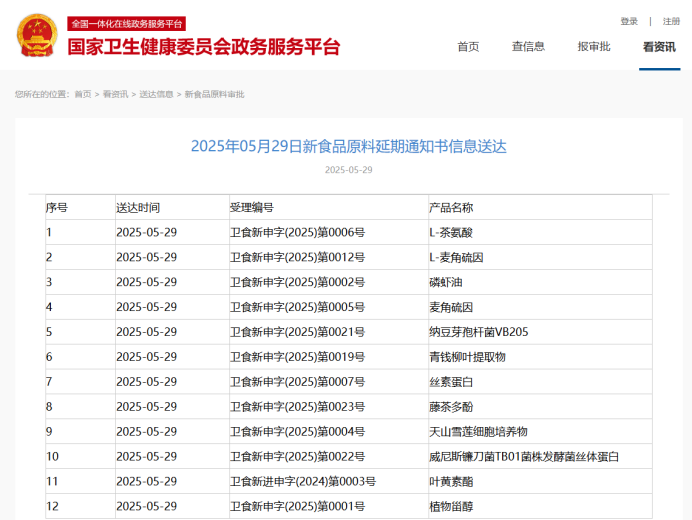
Task: Click the delivery date in row 6
Action: [147, 357]
